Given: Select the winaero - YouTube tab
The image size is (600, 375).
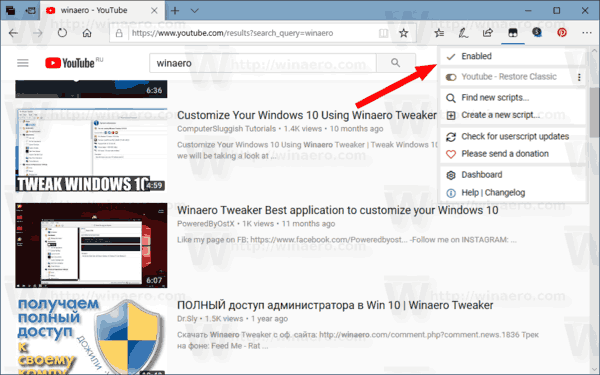Looking at the screenshot, I should pos(102,11).
